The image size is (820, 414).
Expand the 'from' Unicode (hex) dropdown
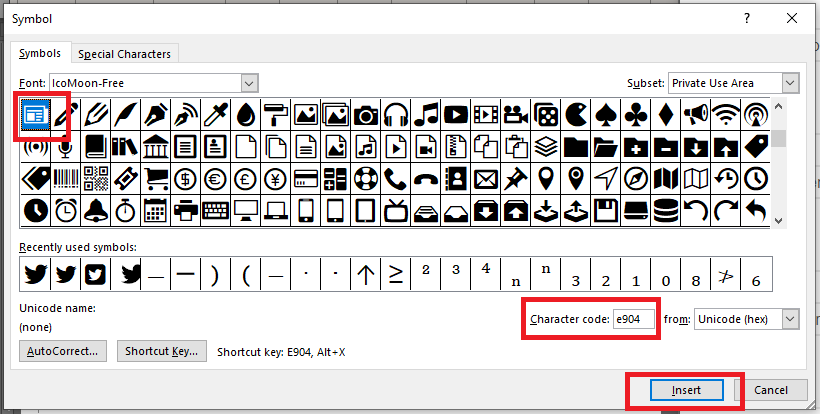(791, 319)
